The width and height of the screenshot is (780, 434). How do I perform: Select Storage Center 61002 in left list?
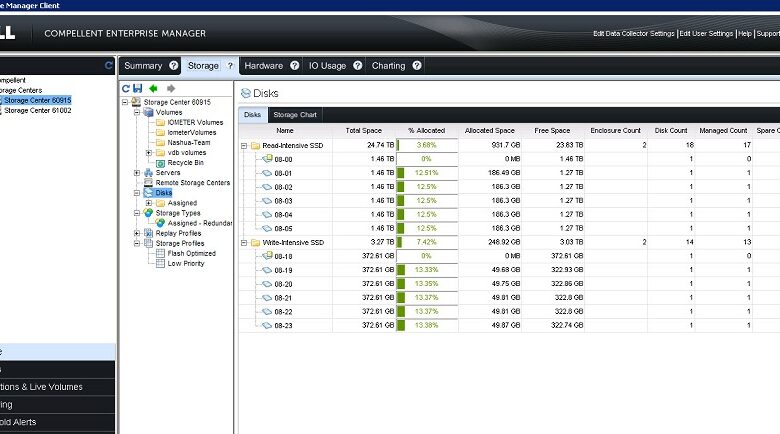(x=38, y=110)
